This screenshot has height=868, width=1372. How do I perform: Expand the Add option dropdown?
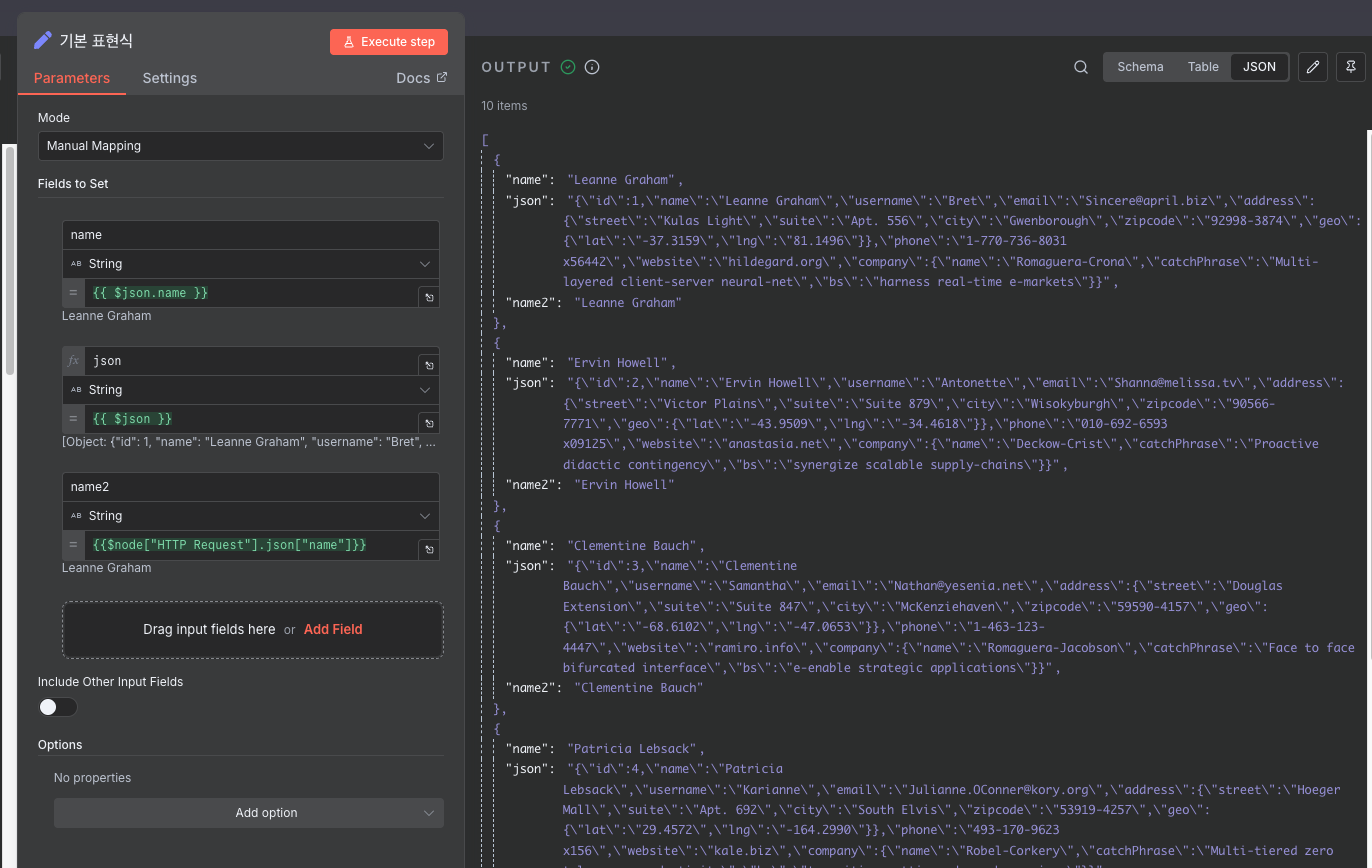(249, 813)
